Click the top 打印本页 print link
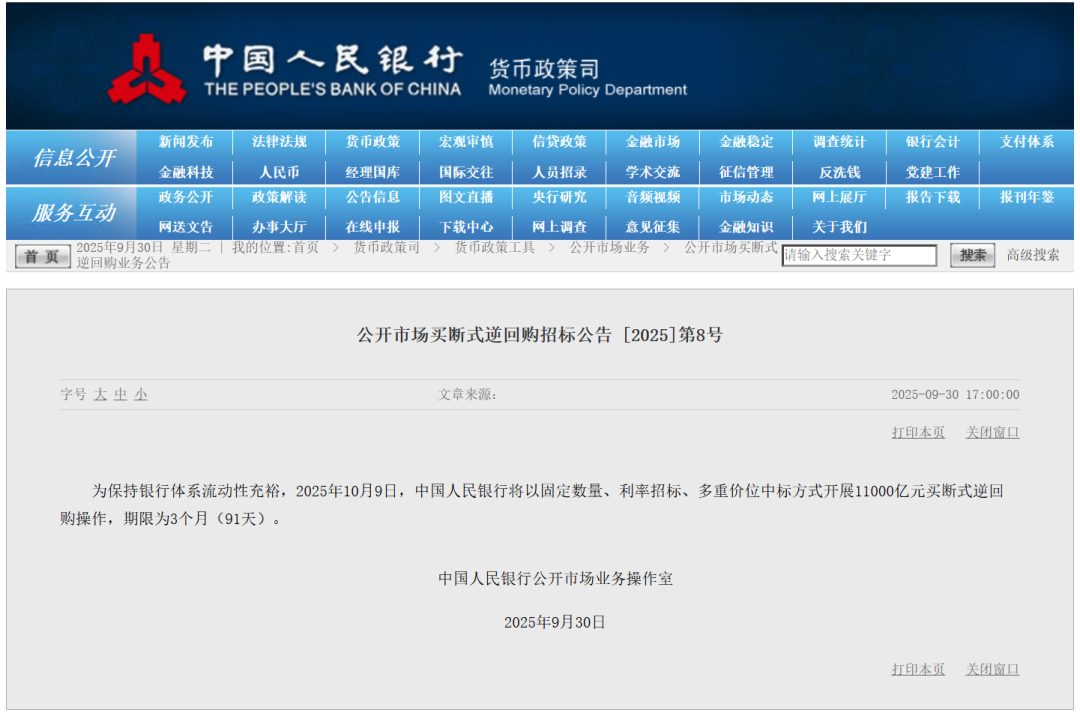 918,433
